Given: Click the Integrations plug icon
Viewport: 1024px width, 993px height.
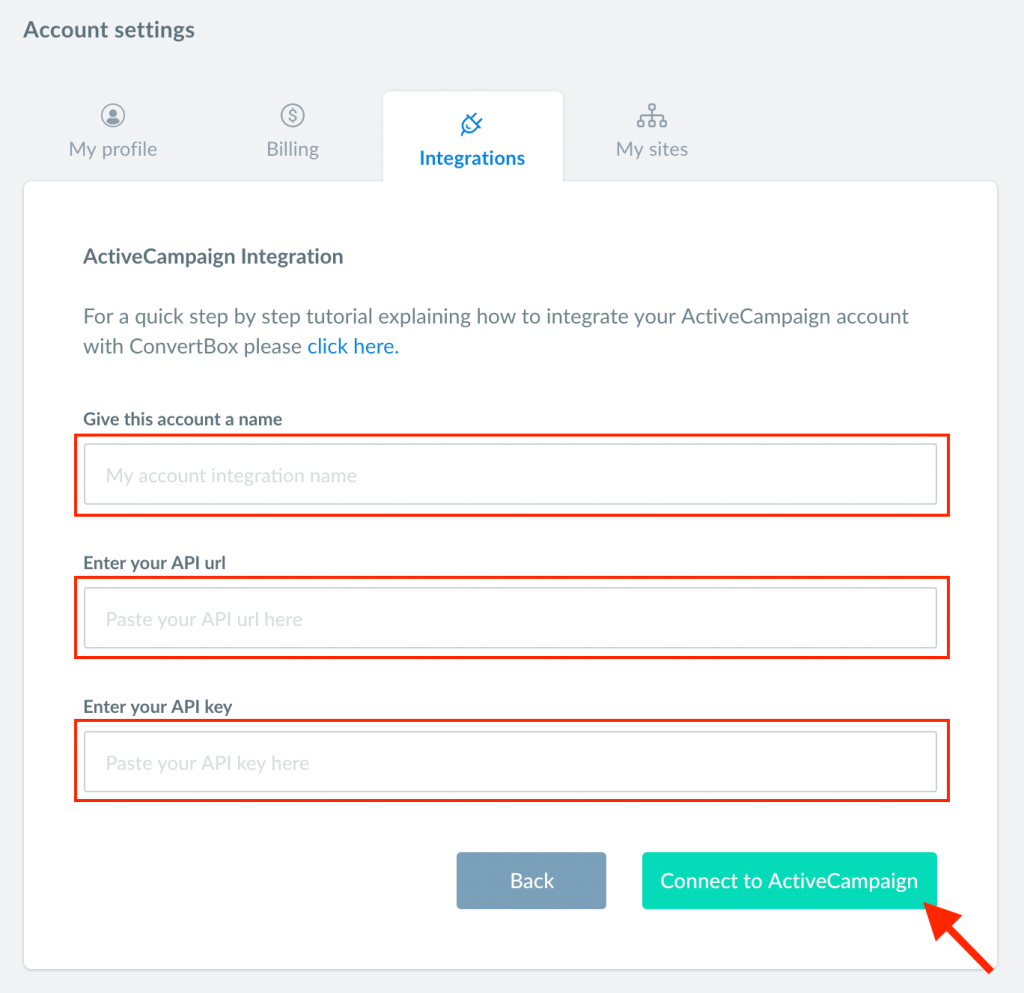Looking at the screenshot, I should coord(472,123).
